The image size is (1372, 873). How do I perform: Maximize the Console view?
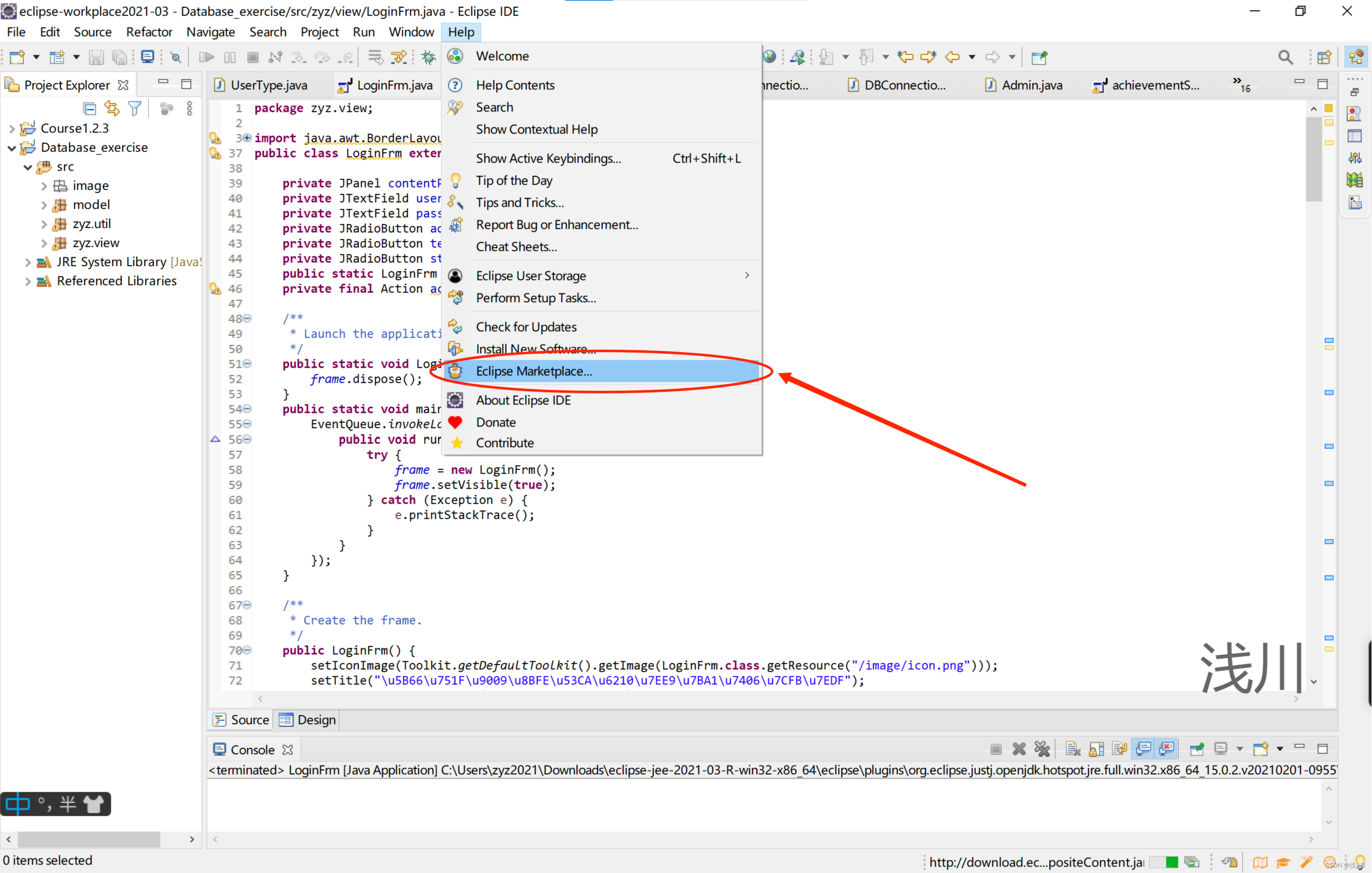tap(1322, 748)
